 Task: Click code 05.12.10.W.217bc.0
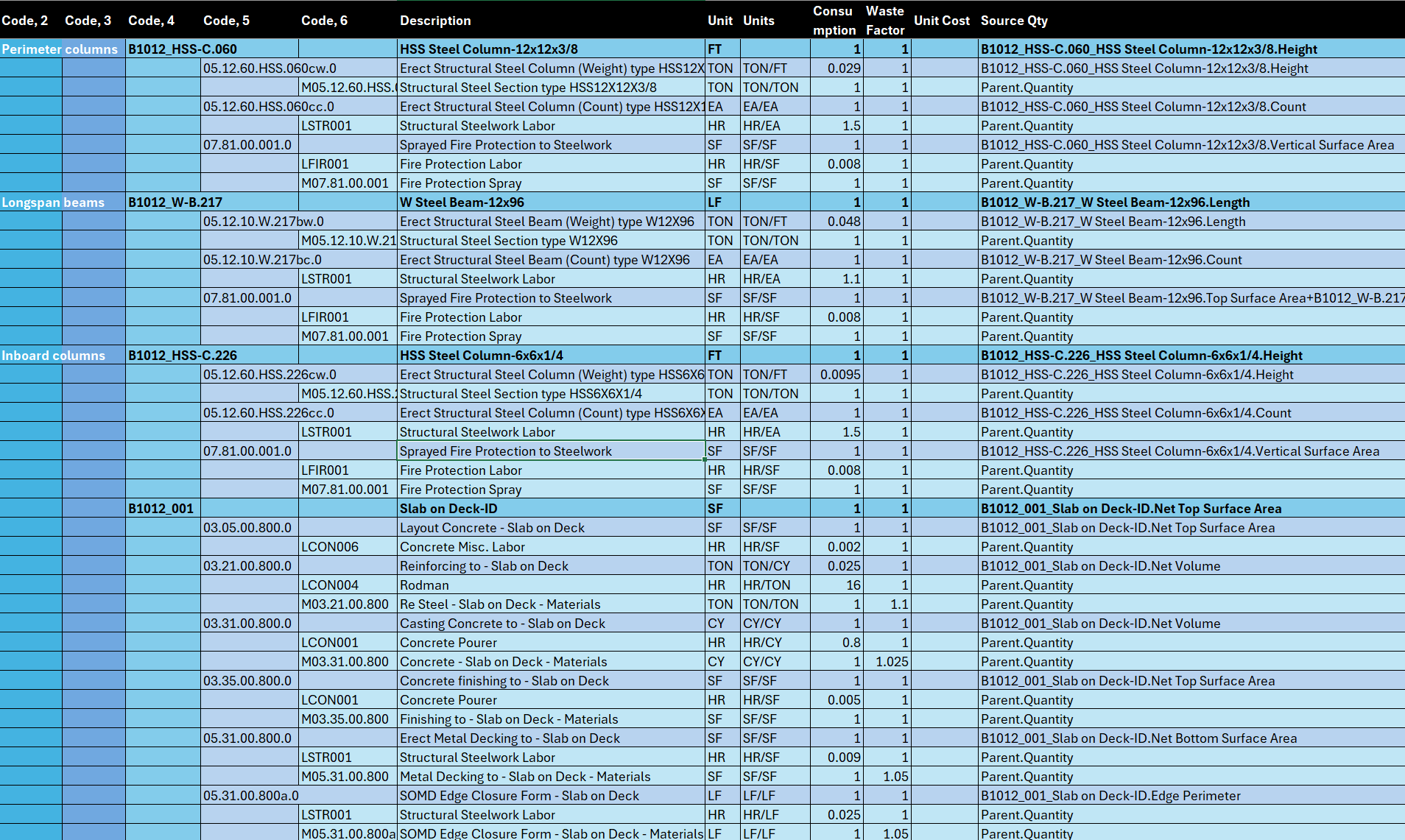click(x=263, y=260)
